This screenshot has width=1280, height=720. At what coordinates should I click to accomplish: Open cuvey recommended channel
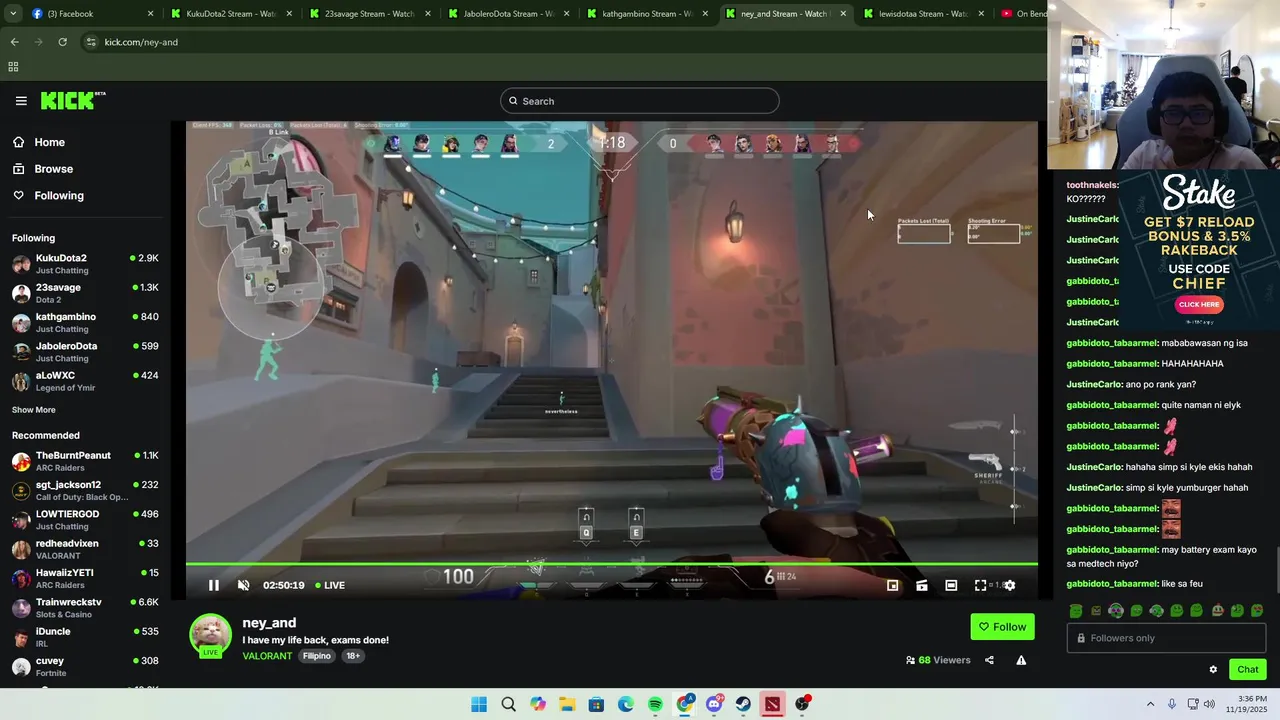point(85,666)
